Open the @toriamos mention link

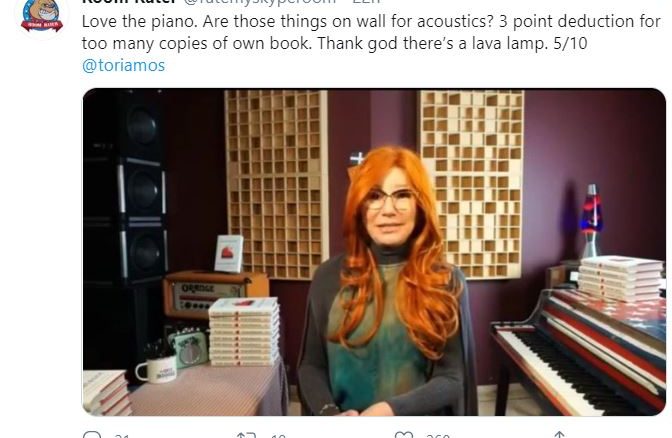[x=123, y=66]
